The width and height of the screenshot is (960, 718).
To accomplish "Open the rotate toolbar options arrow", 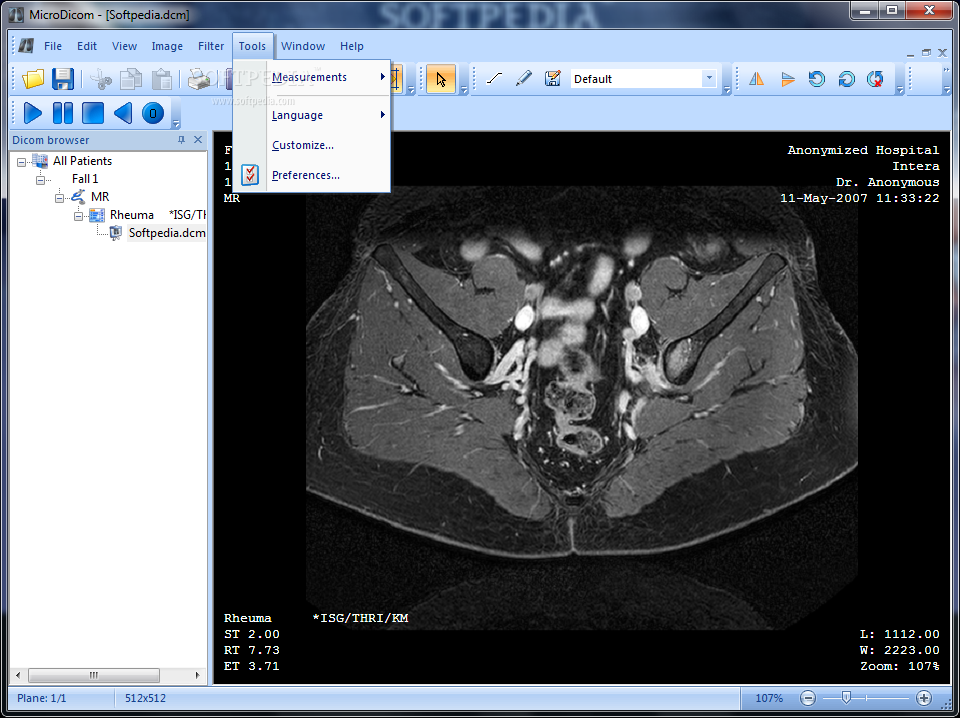I will (900, 89).
